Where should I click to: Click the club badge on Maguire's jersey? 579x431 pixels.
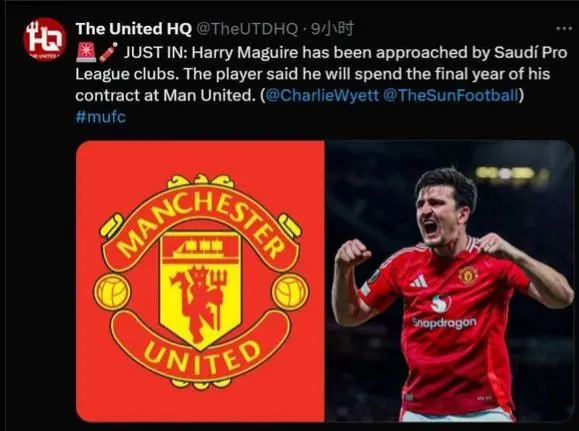(468, 275)
